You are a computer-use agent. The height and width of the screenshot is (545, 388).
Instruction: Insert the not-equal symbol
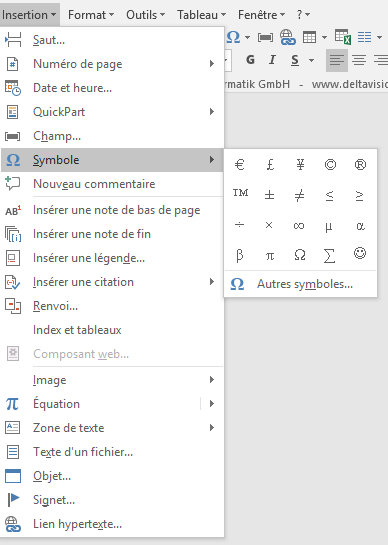point(299,195)
